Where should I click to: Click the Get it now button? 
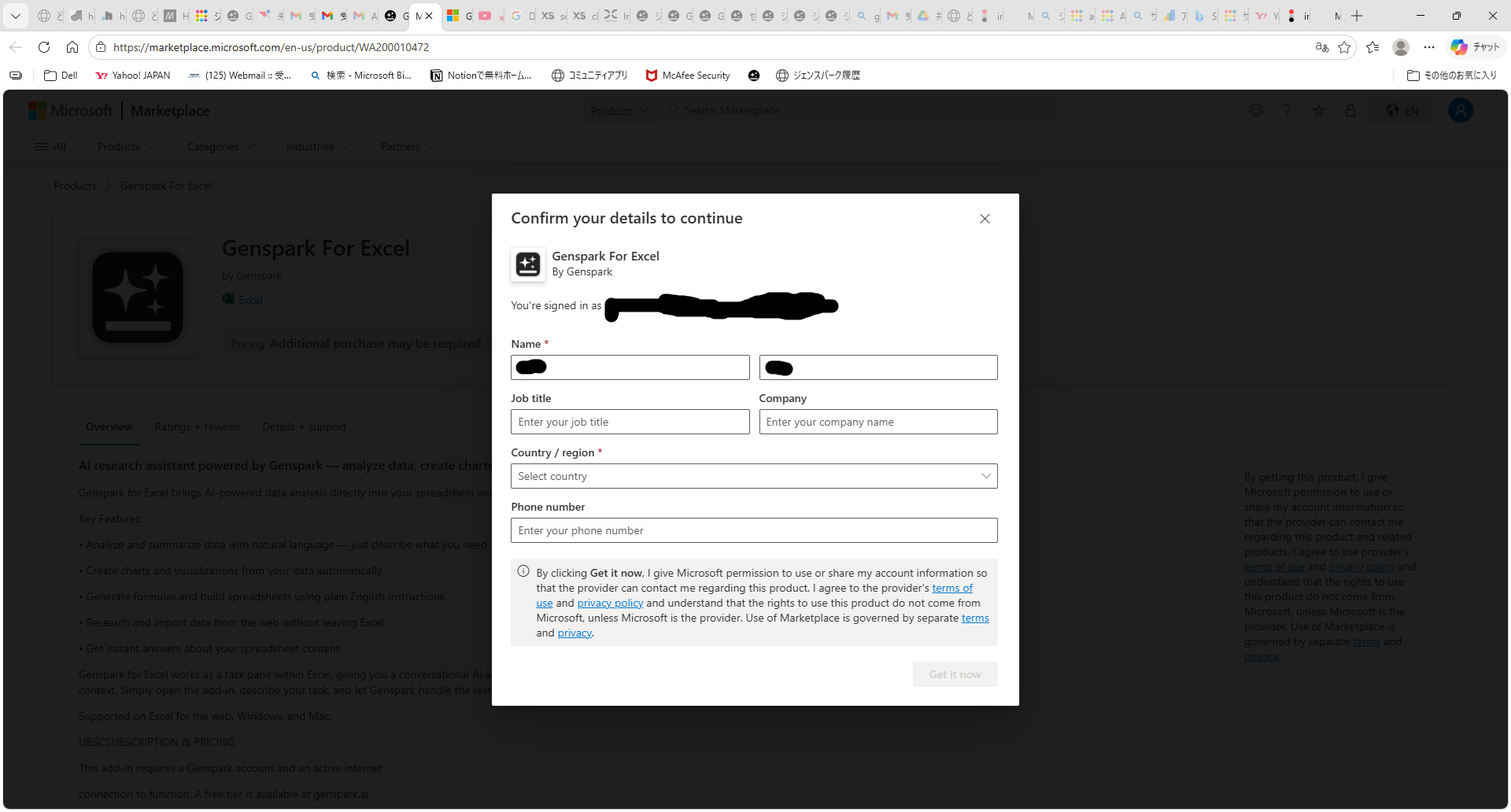tap(954, 674)
